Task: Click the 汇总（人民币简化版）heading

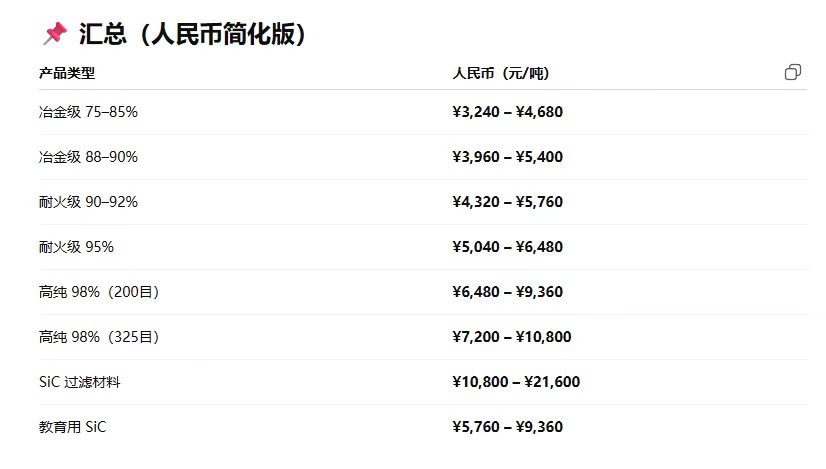Action: point(192,34)
